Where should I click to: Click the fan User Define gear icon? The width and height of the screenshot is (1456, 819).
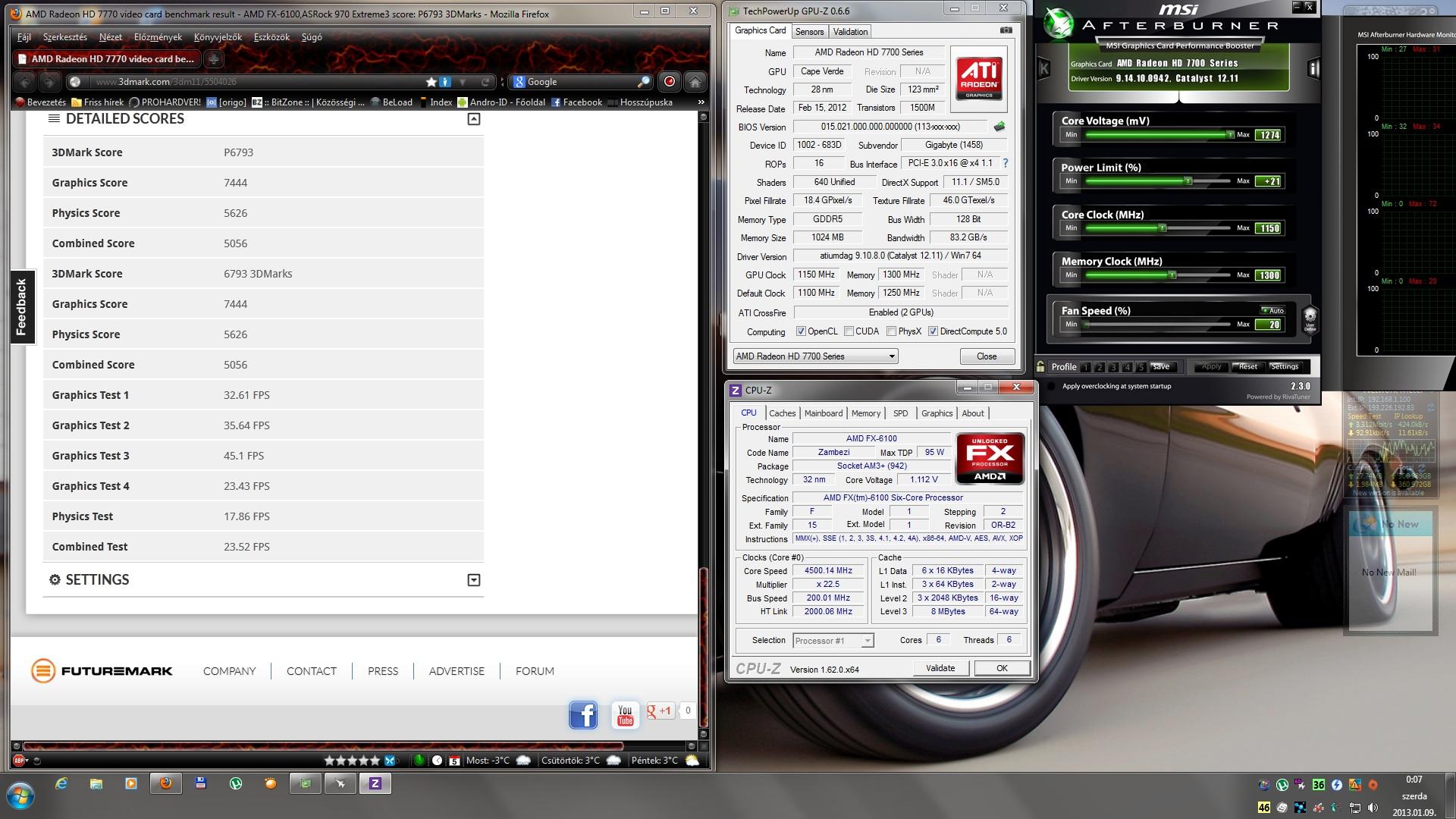pos(1310,318)
